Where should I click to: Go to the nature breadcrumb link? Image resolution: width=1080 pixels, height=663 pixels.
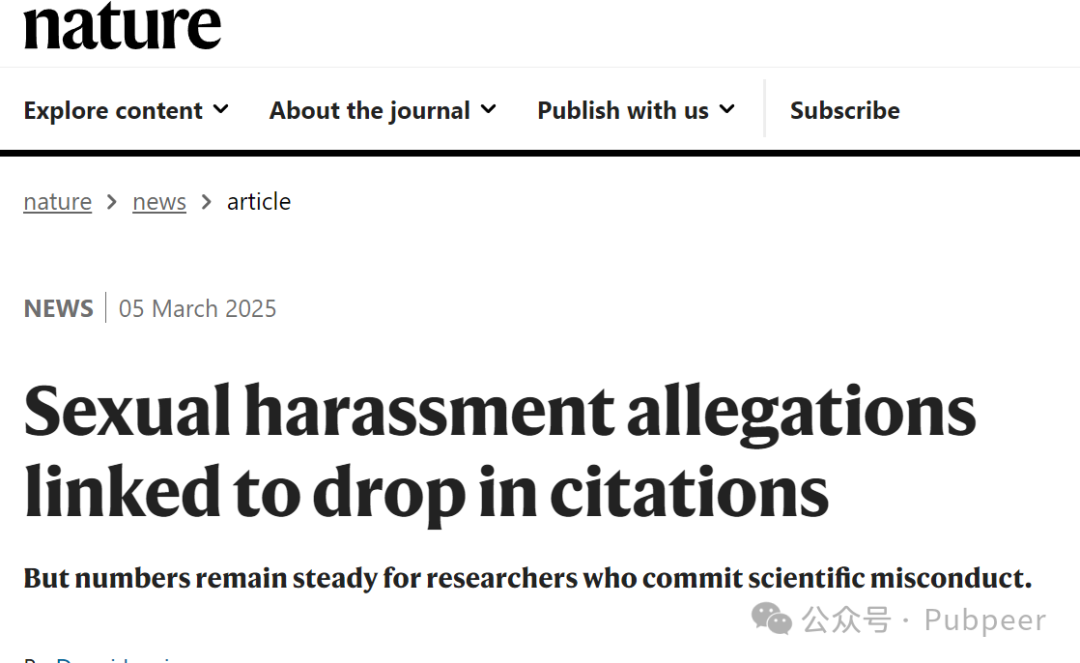[x=57, y=202]
